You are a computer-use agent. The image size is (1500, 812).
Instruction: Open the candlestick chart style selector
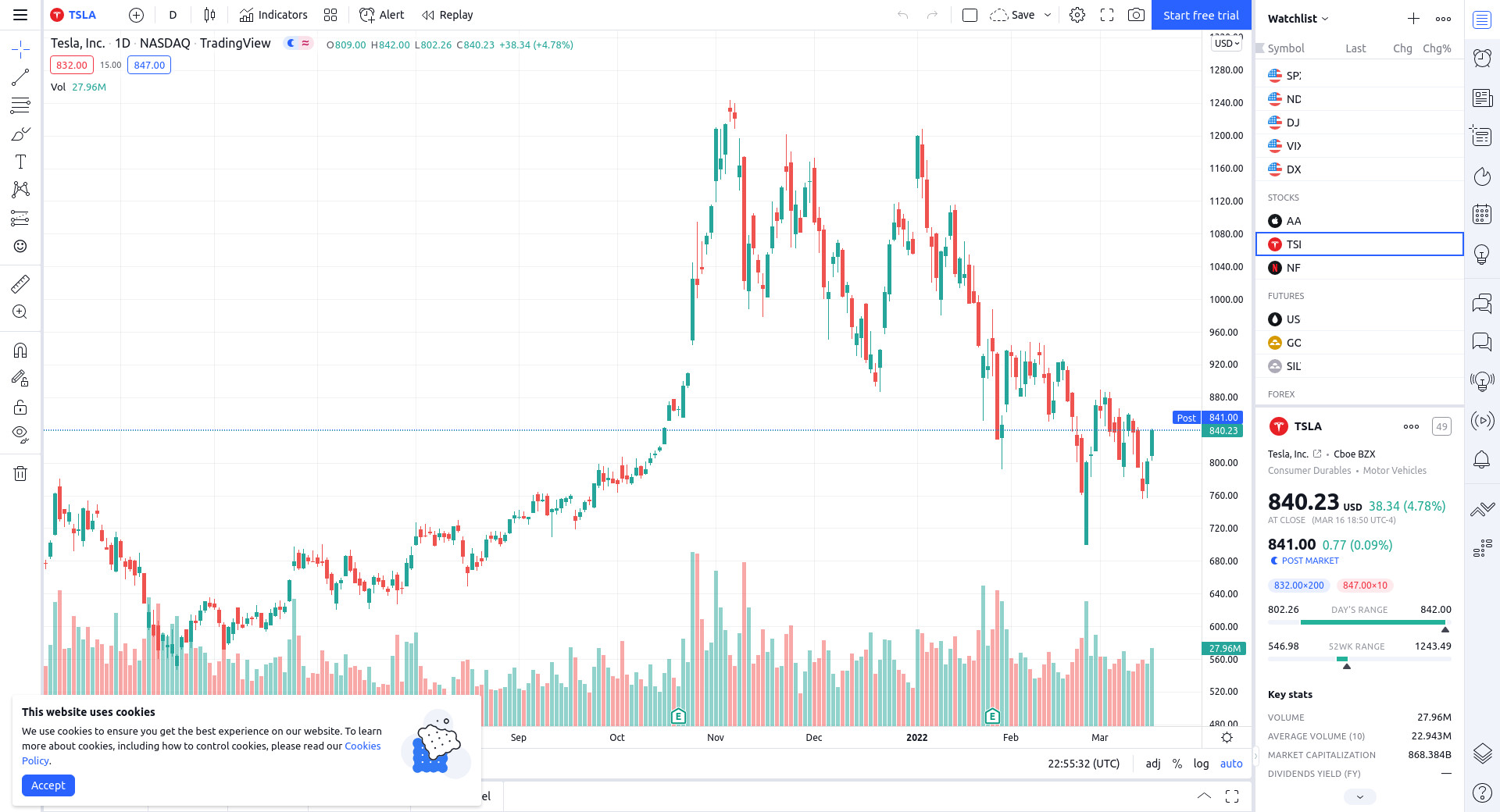(x=209, y=15)
